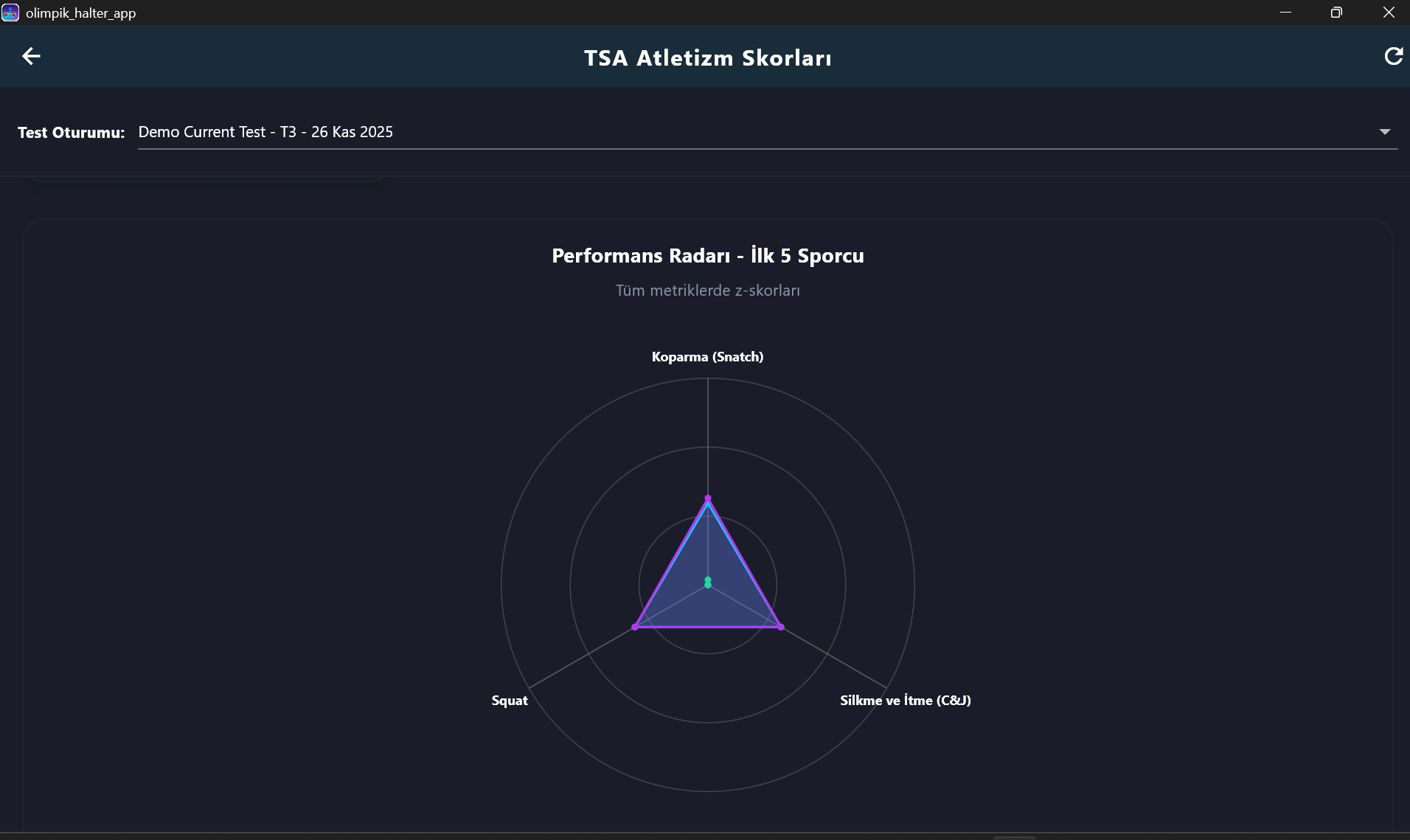The width and height of the screenshot is (1410, 840).
Task: Click the Test Oturumu label
Action: 71,132
